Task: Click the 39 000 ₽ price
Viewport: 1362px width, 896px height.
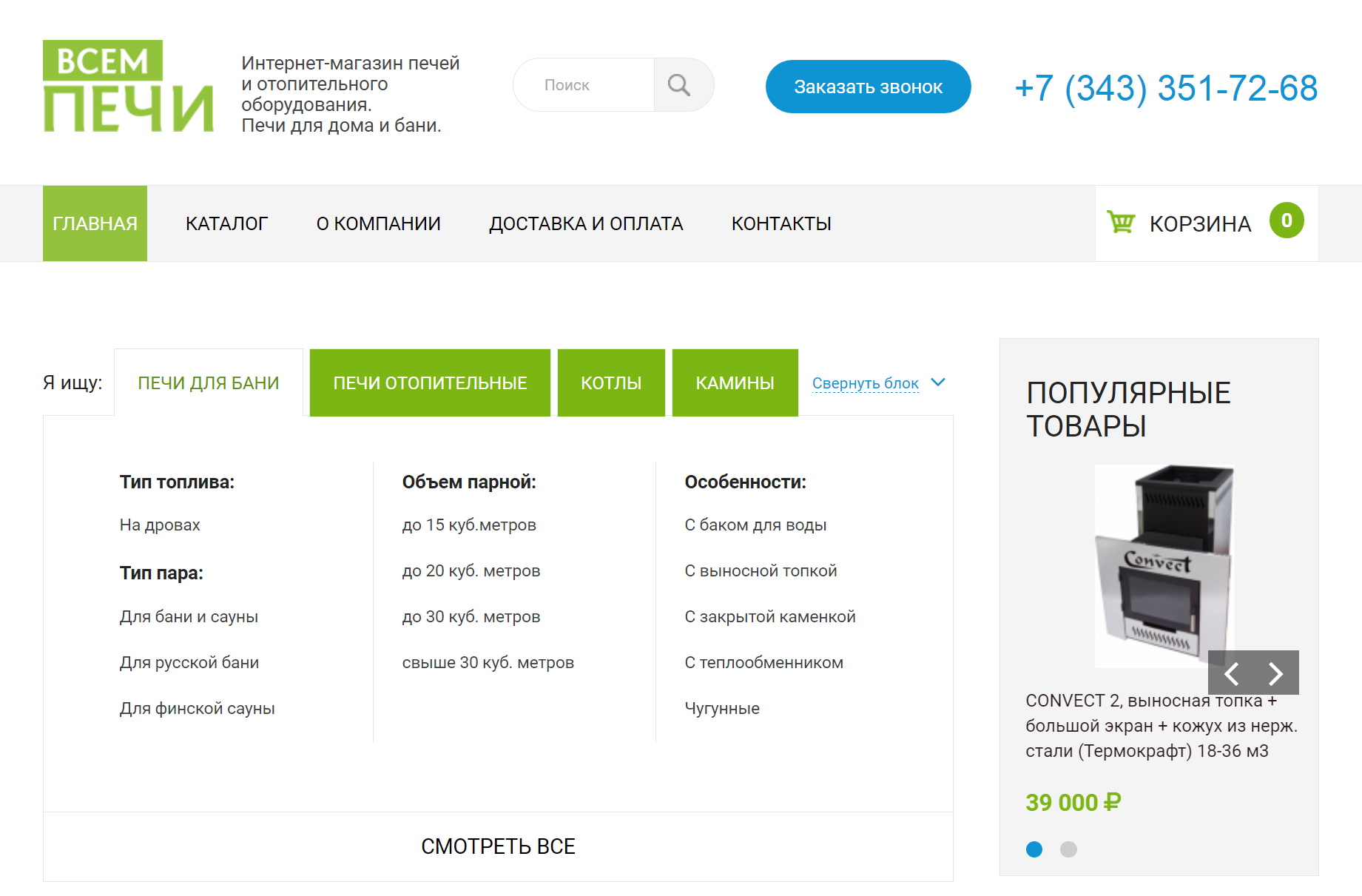Action: pyautogui.click(x=1073, y=803)
